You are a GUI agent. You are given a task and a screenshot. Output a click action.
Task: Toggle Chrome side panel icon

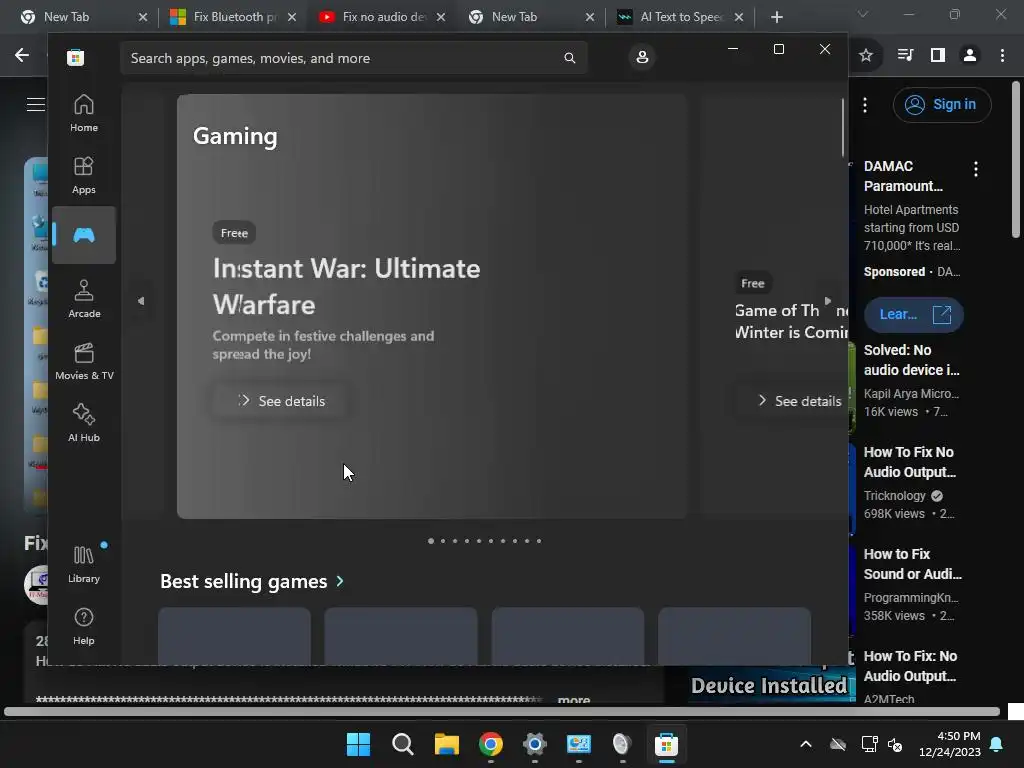click(938, 56)
